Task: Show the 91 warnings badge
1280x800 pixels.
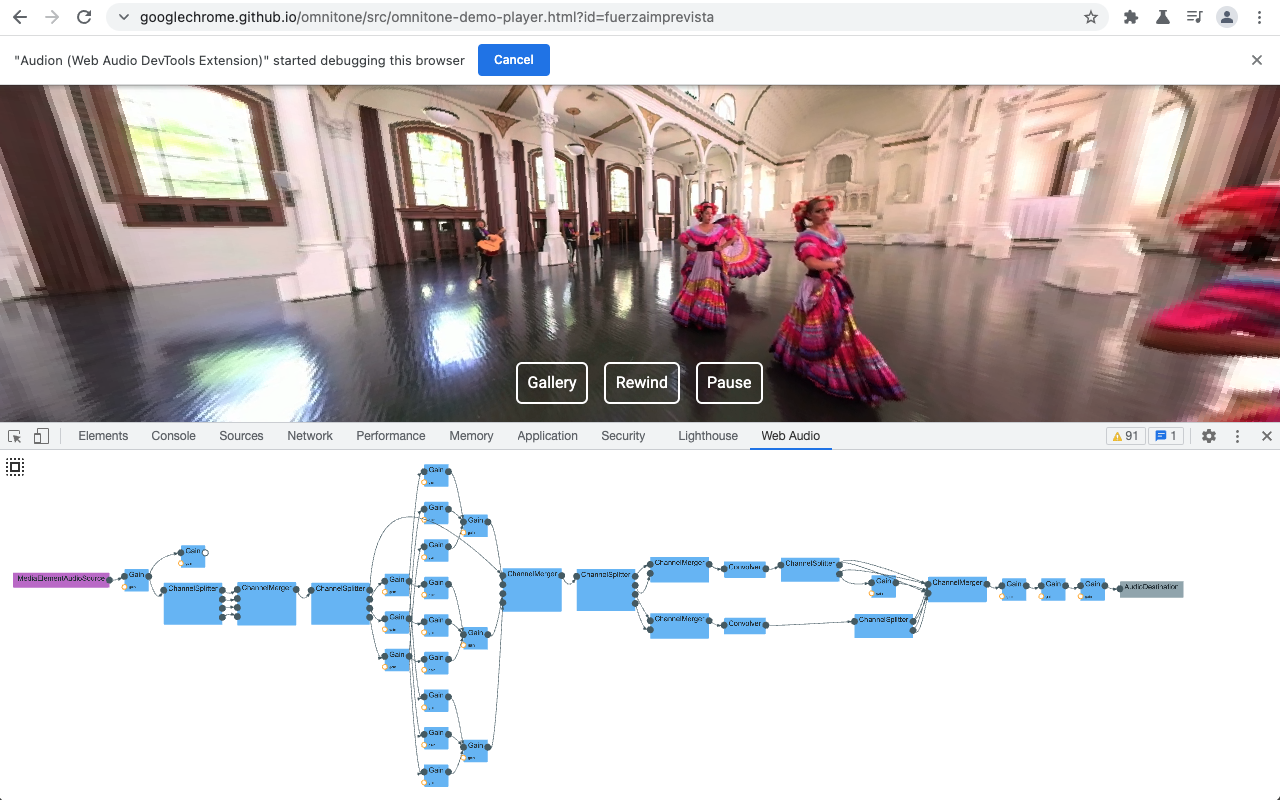Action: (x=1125, y=436)
